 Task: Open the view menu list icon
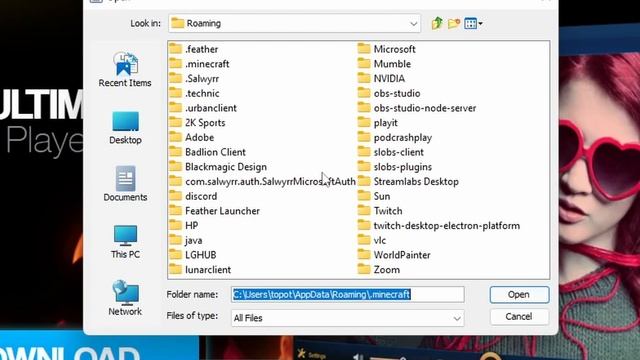click(473, 24)
